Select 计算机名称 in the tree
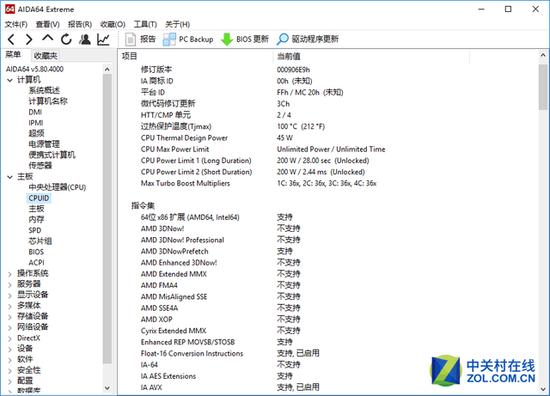Image resolution: width=550 pixels, height=396 pixels. [x=48, y=101]
